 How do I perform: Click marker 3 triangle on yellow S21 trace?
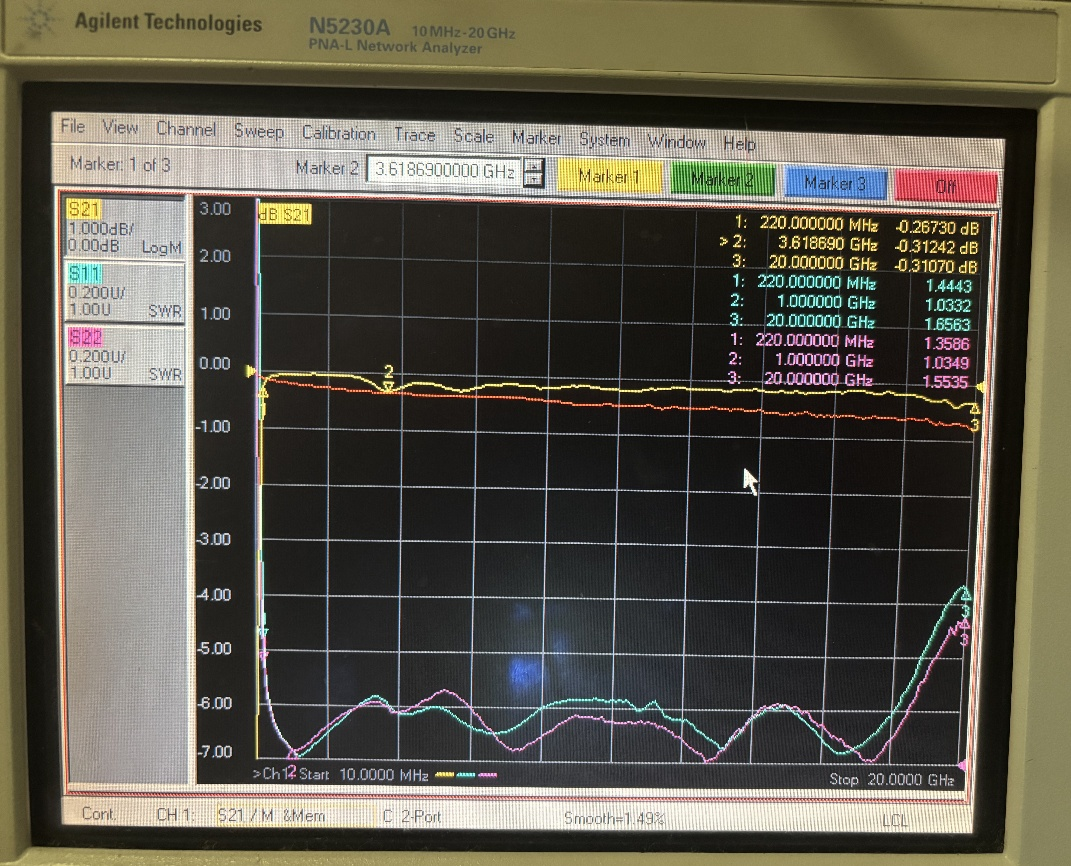(975, 408)
